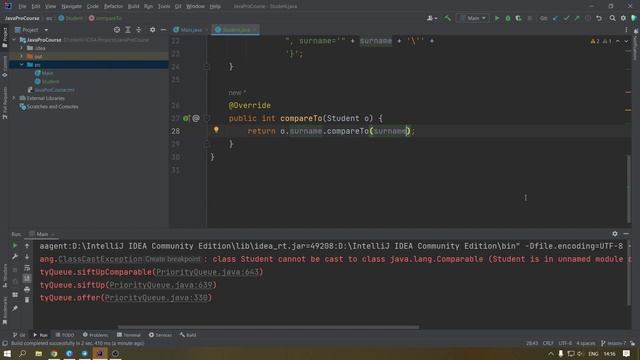Viewport: 640px width, 360px height.
Task: Click Git Commit checkmark icon
Action: pos(566,18)
